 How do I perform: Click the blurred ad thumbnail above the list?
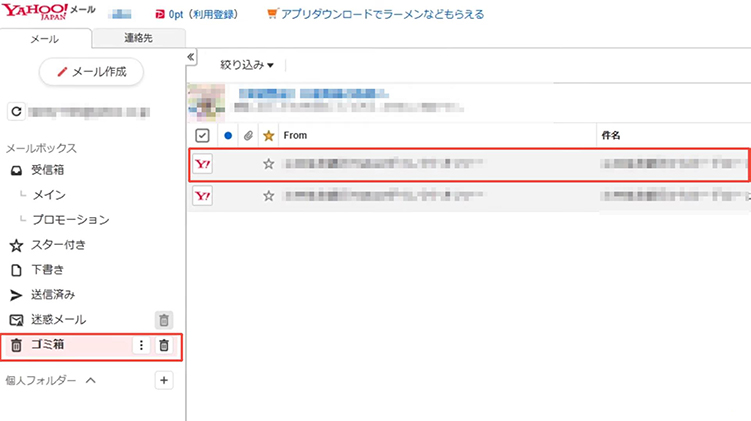pos(206,102)
